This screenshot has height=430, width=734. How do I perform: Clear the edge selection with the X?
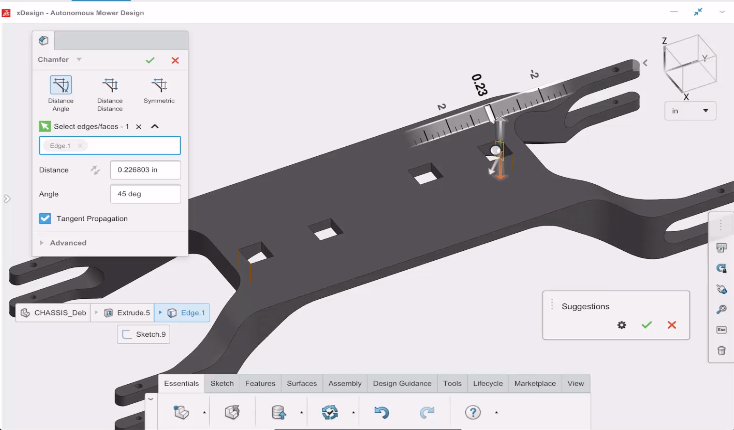[139, 127]
